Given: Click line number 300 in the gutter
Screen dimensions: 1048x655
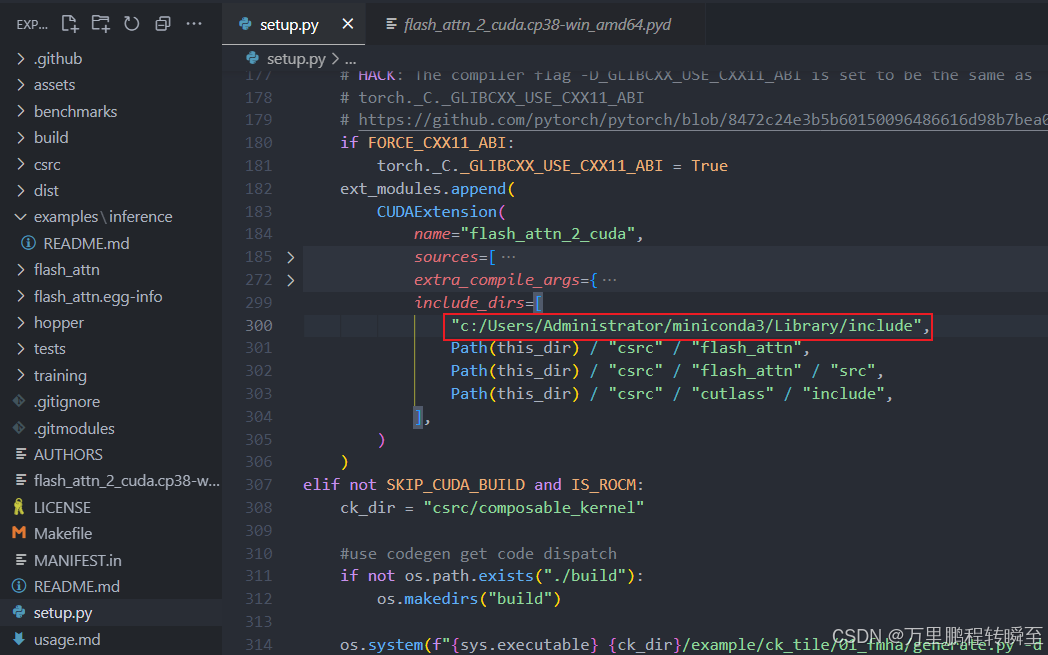Looking at the screenshot, I should 259,325.
